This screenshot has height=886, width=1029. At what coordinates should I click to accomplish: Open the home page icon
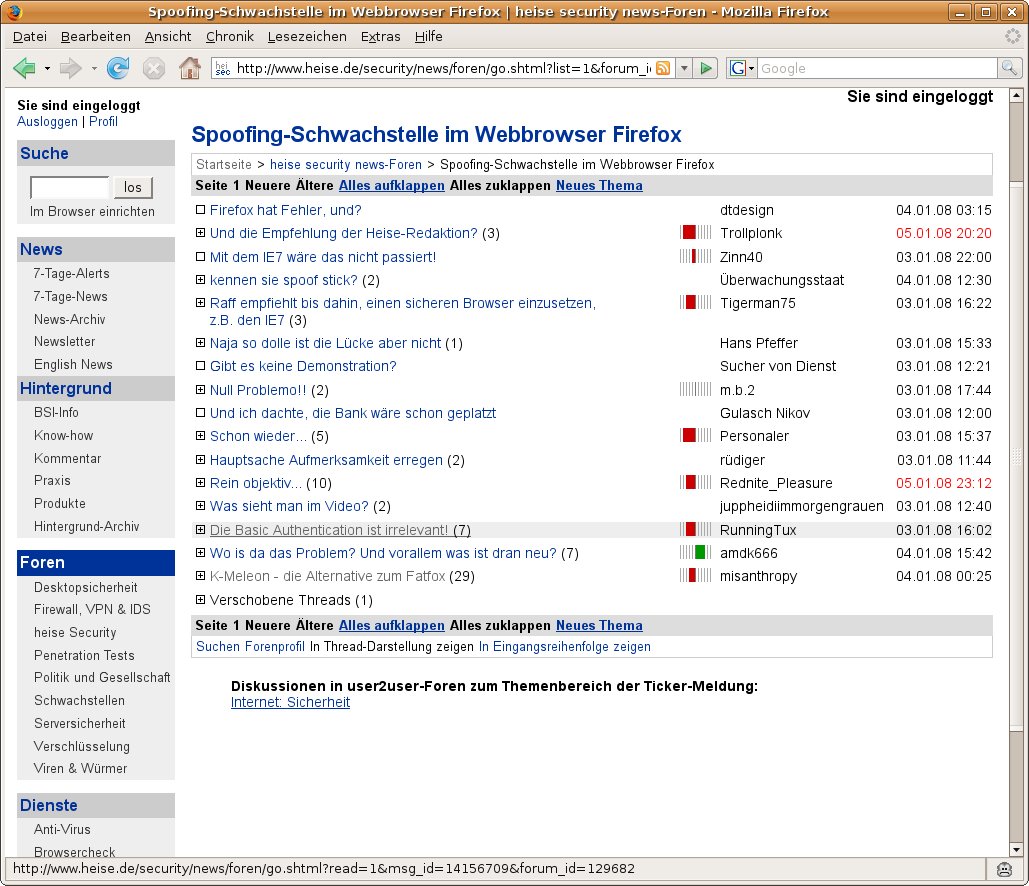tap(190, 68)
